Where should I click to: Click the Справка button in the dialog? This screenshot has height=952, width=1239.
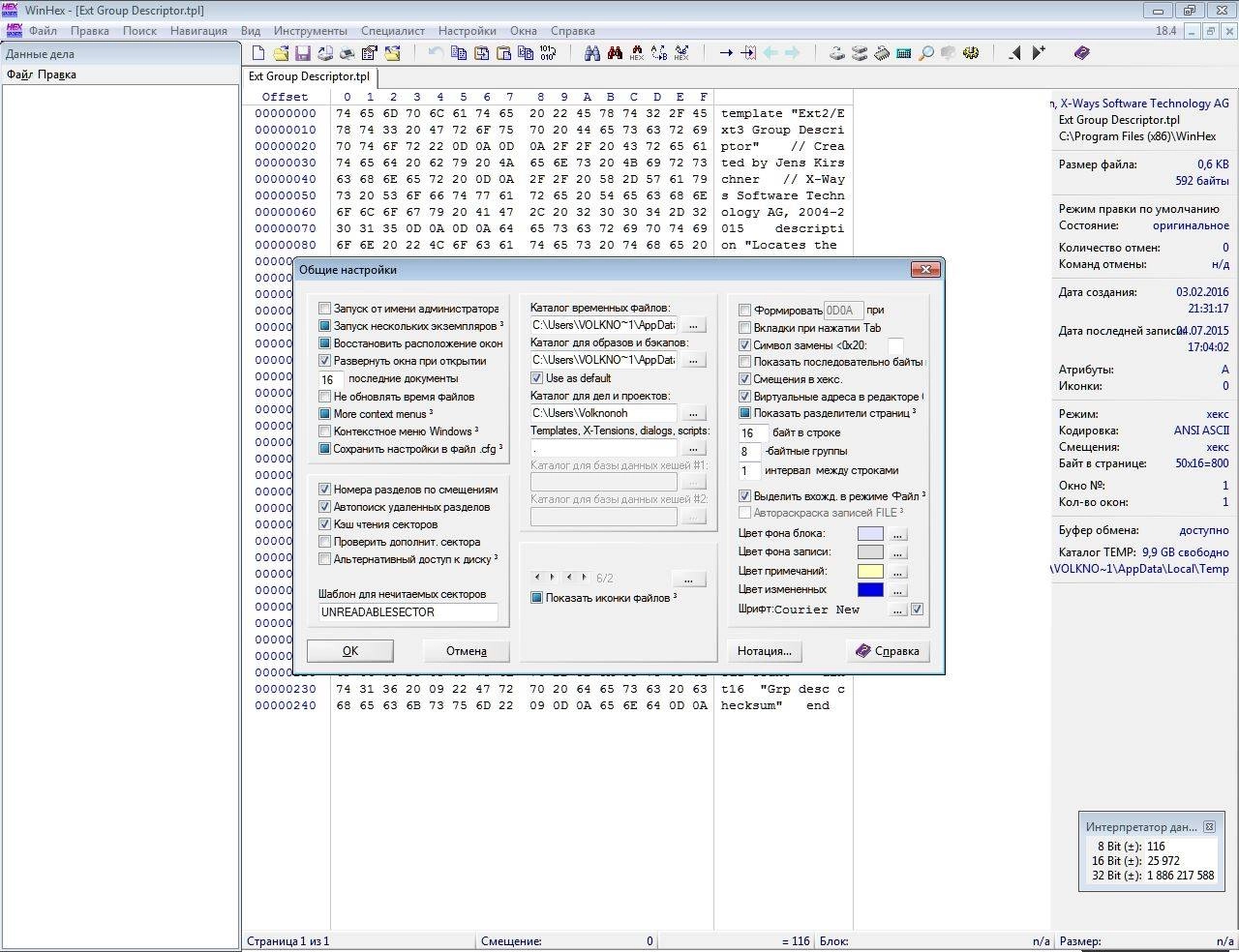click(888, 651)
